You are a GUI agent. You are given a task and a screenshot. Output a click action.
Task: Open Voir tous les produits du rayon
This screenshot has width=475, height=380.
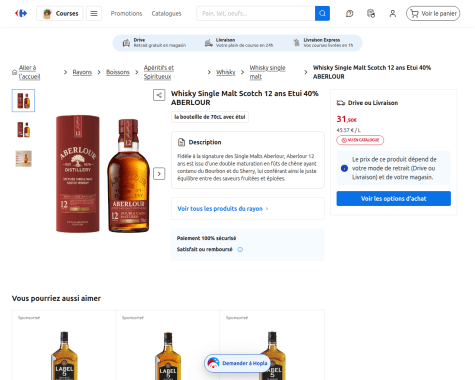[x=220, y=209]
